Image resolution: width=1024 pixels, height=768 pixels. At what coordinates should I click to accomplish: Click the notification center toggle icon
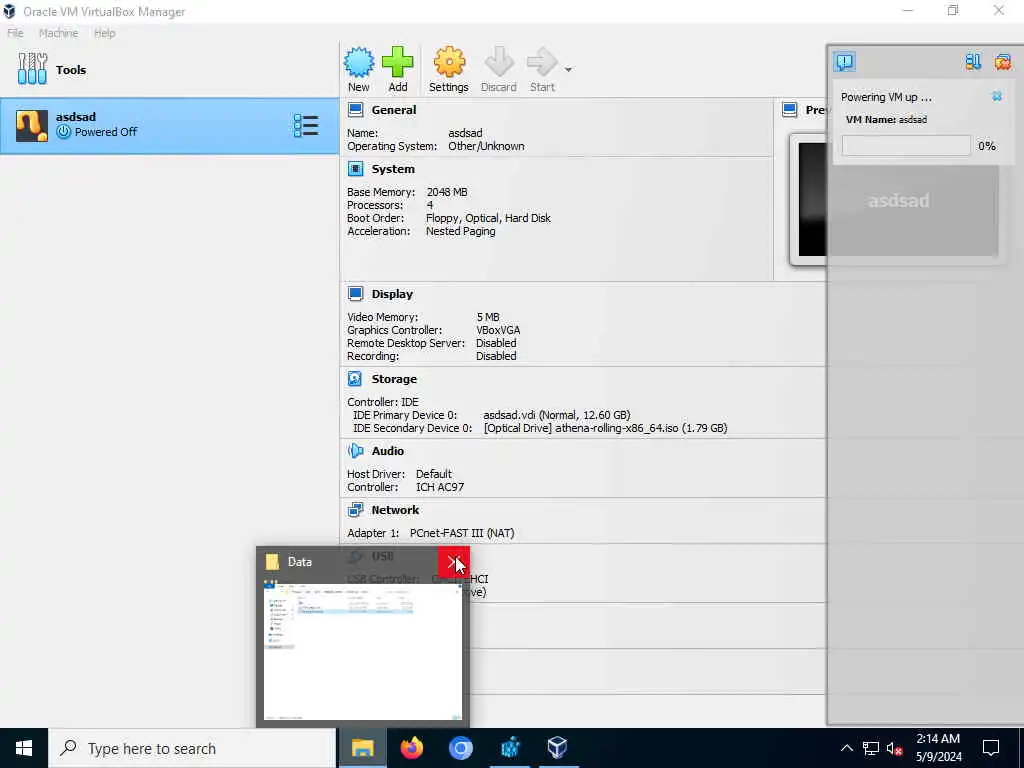[x=844, y=62]
